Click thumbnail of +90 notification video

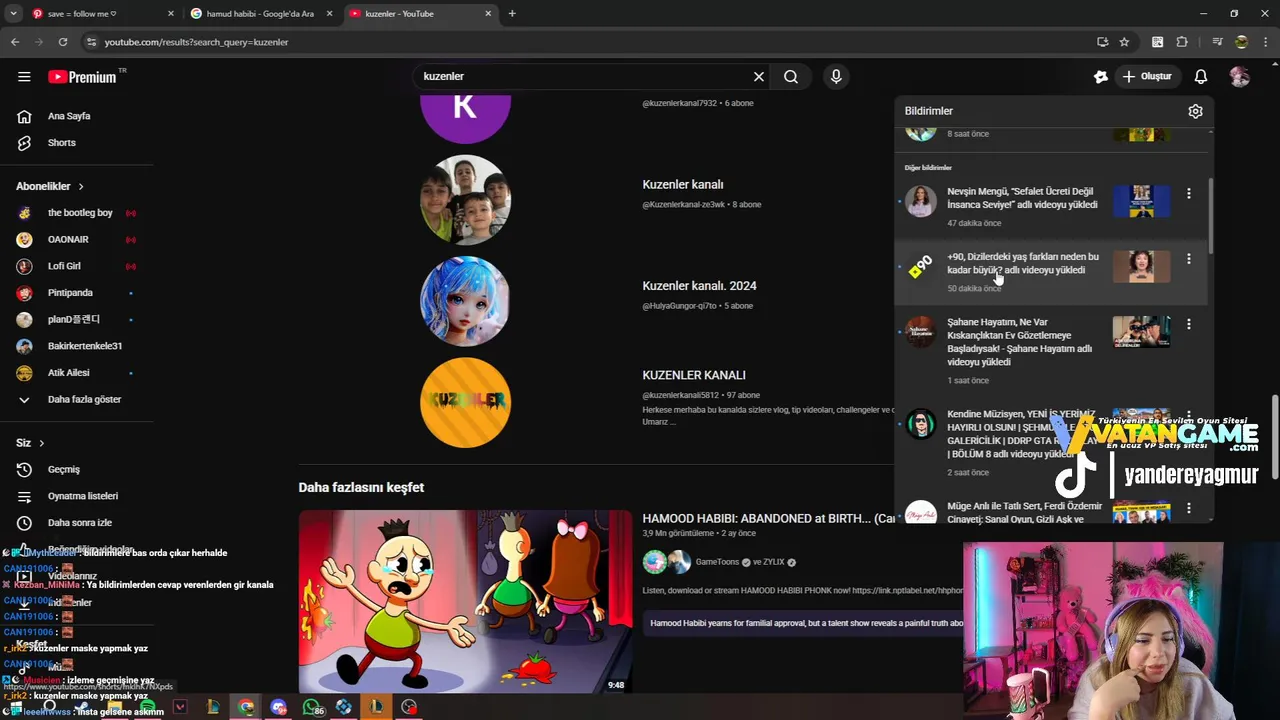tap(1141, 266)
